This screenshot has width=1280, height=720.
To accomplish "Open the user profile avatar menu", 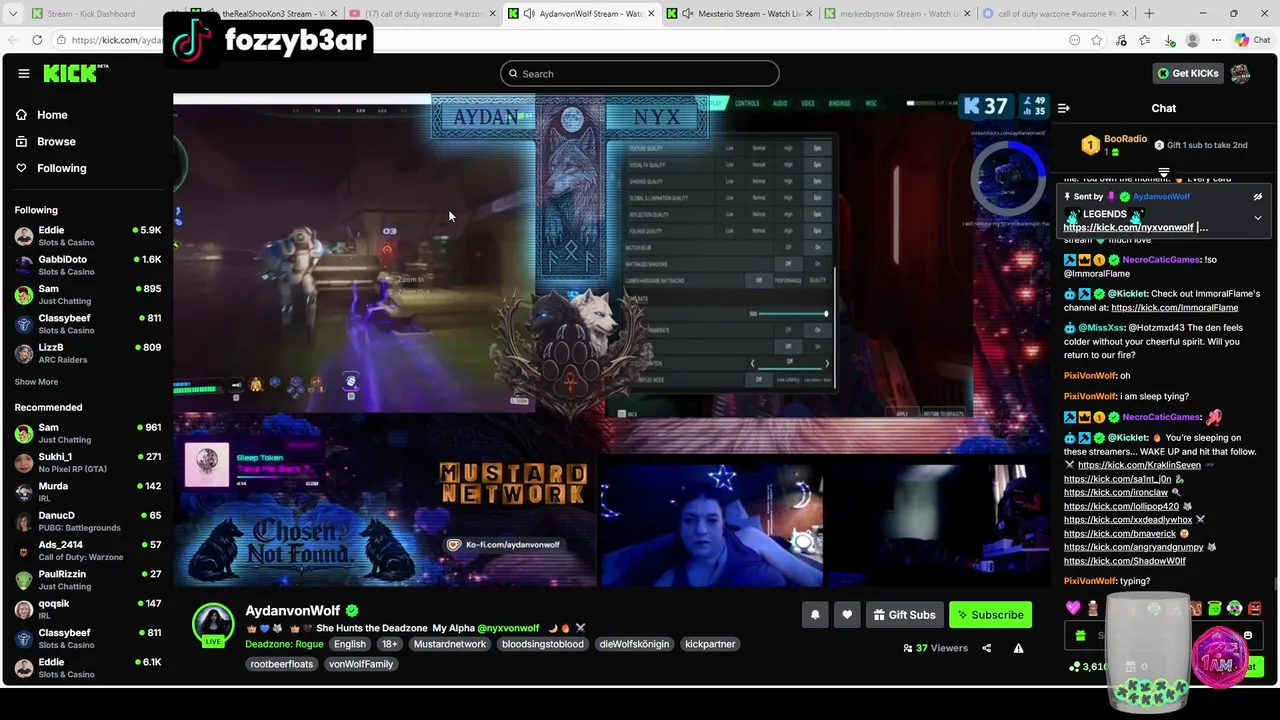I will tap(1241, 73).
